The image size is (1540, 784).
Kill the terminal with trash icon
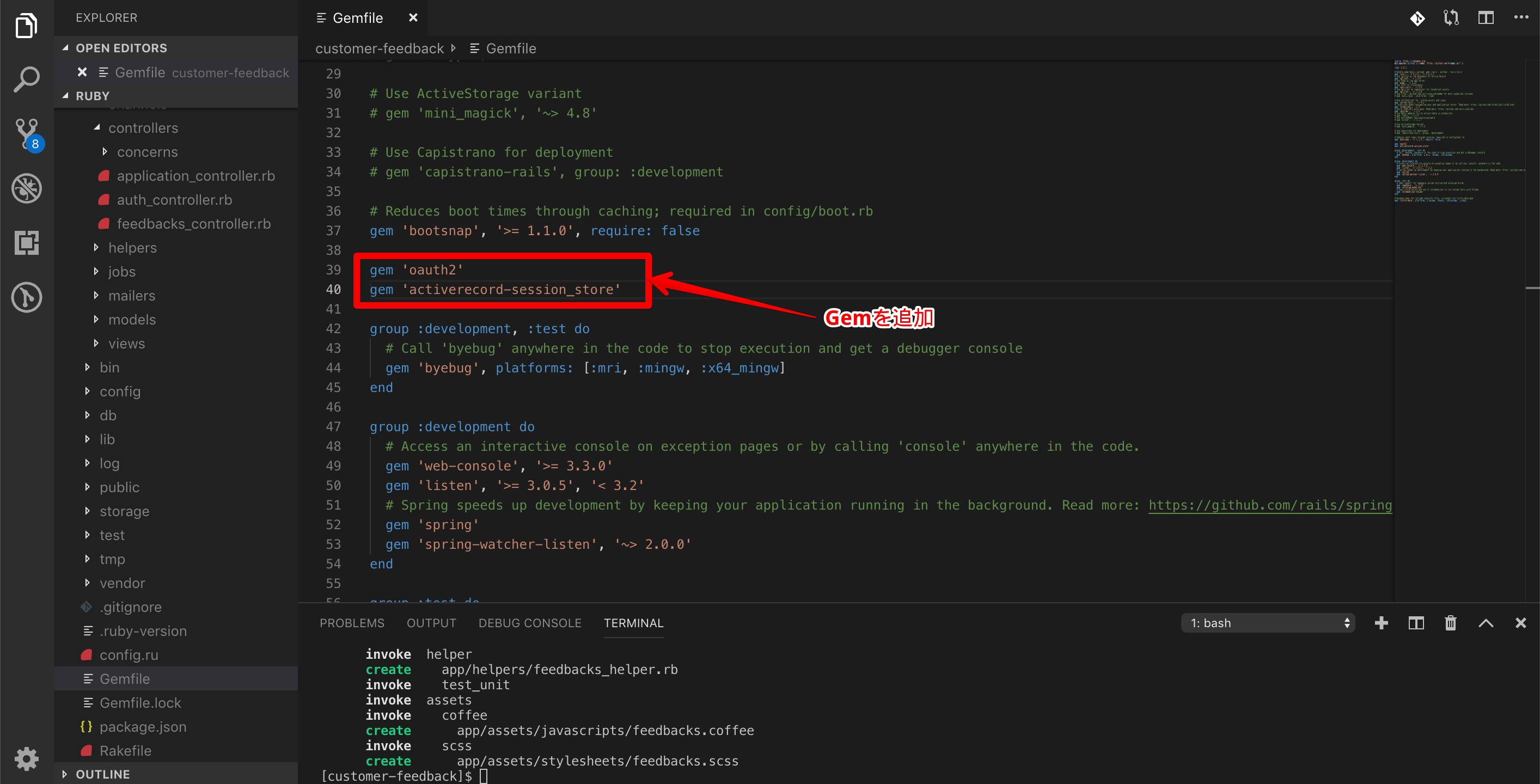(1450, 623)
